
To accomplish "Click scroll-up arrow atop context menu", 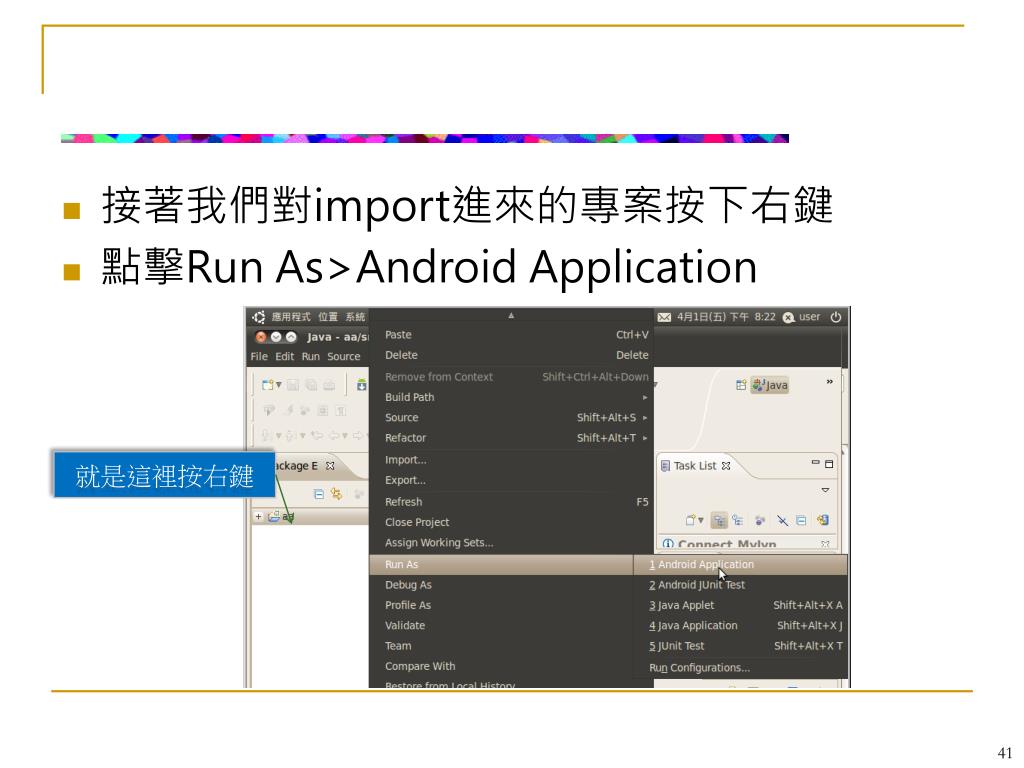I will [x=511, y=315].
